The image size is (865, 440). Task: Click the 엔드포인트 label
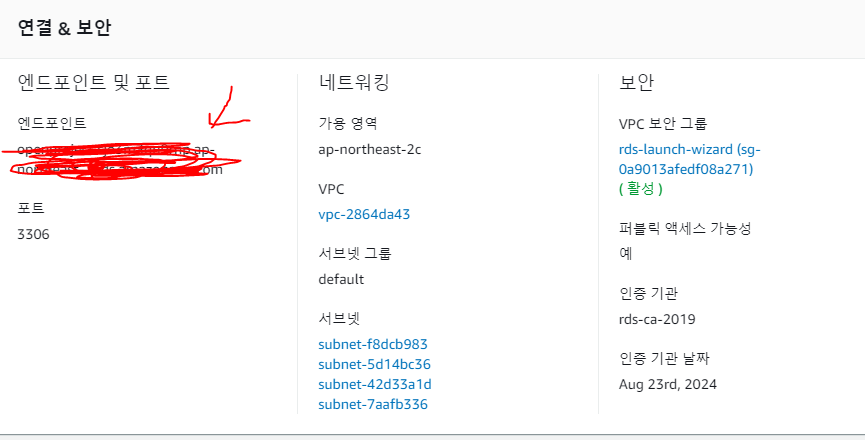[x=52, y=123]
